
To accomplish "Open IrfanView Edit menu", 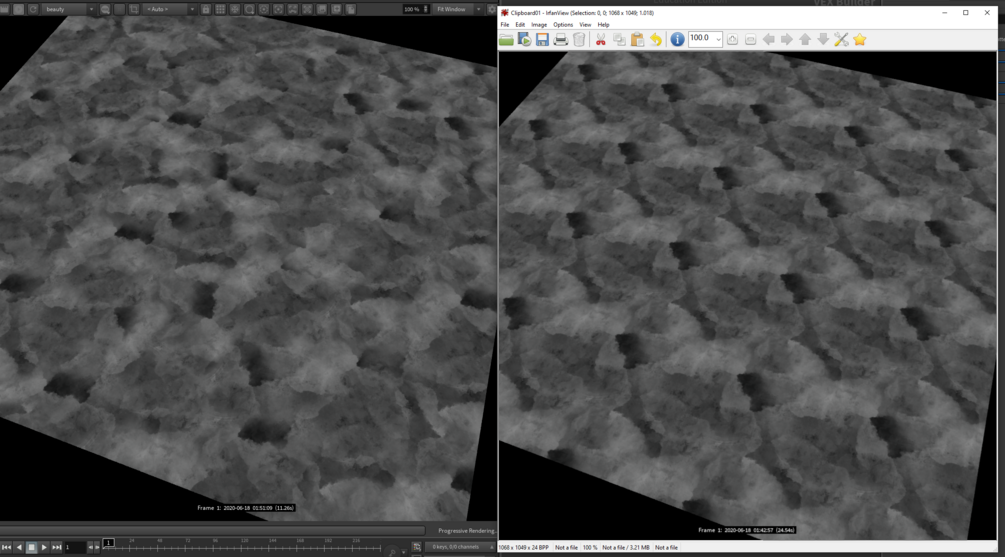I will (520, 25).
